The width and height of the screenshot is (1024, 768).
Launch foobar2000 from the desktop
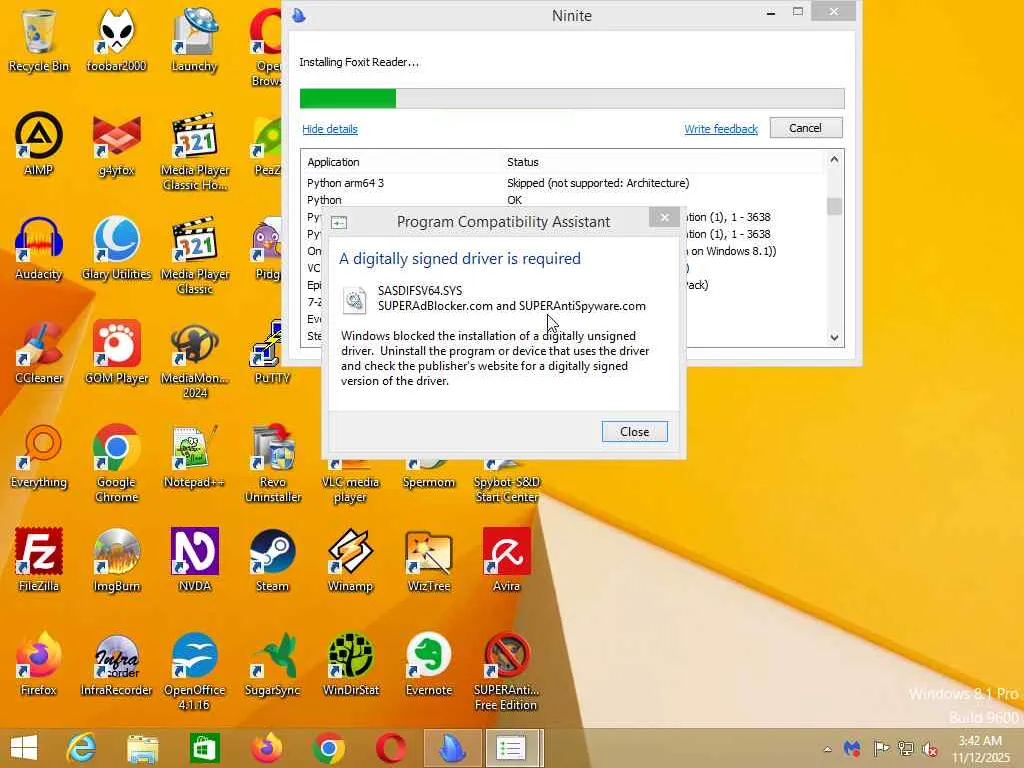click(116, 39)
